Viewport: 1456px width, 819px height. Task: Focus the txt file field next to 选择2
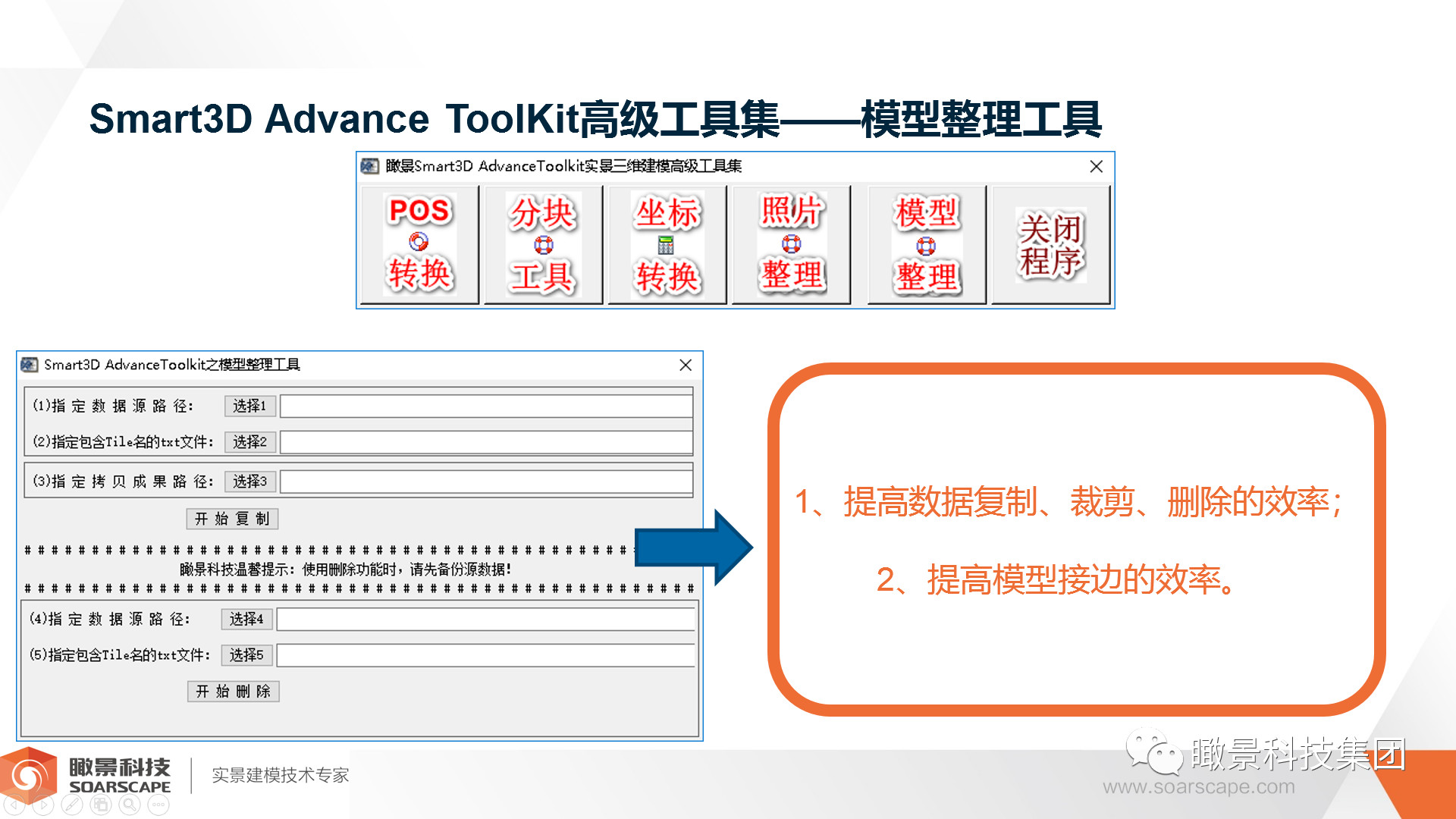point(486,442)
